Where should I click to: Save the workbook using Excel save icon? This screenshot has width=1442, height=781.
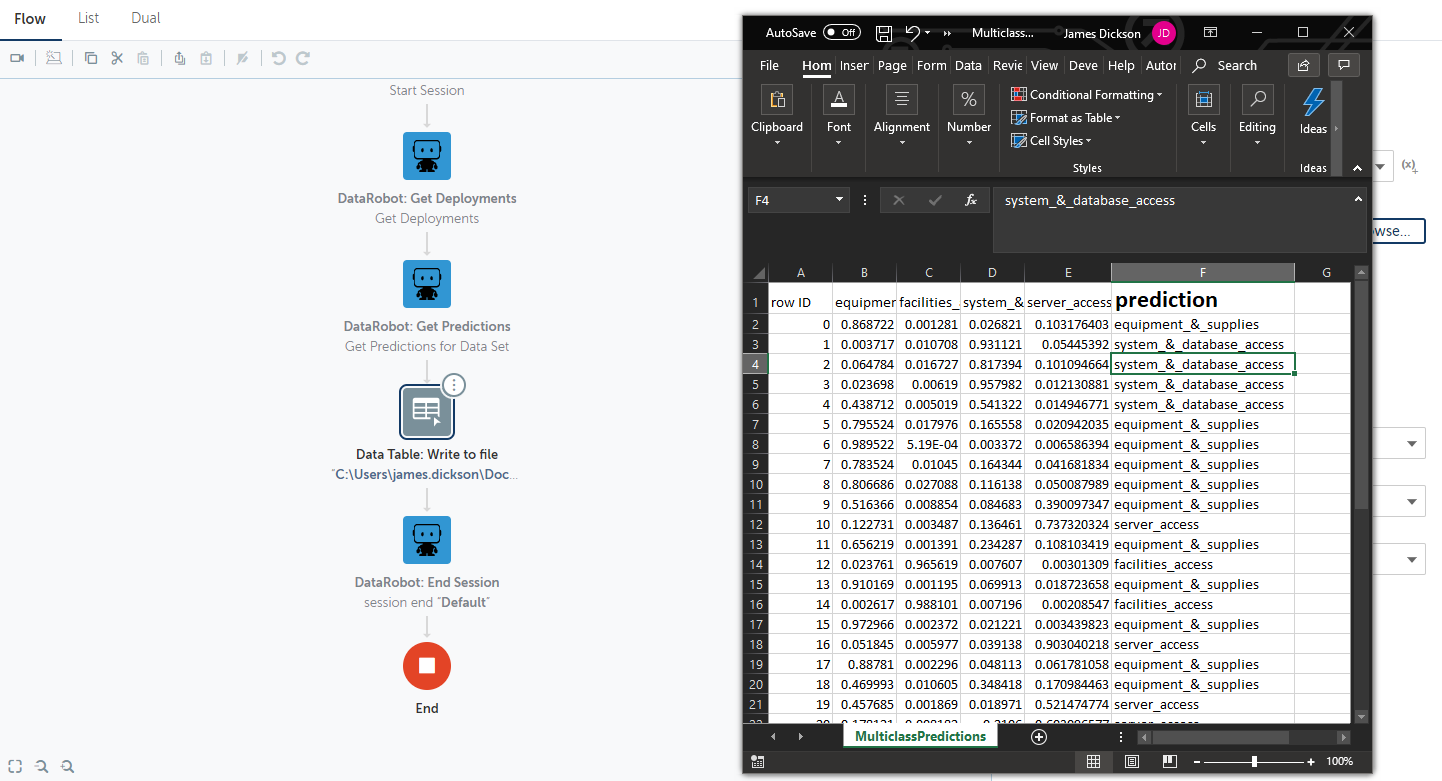coord(884,33)
